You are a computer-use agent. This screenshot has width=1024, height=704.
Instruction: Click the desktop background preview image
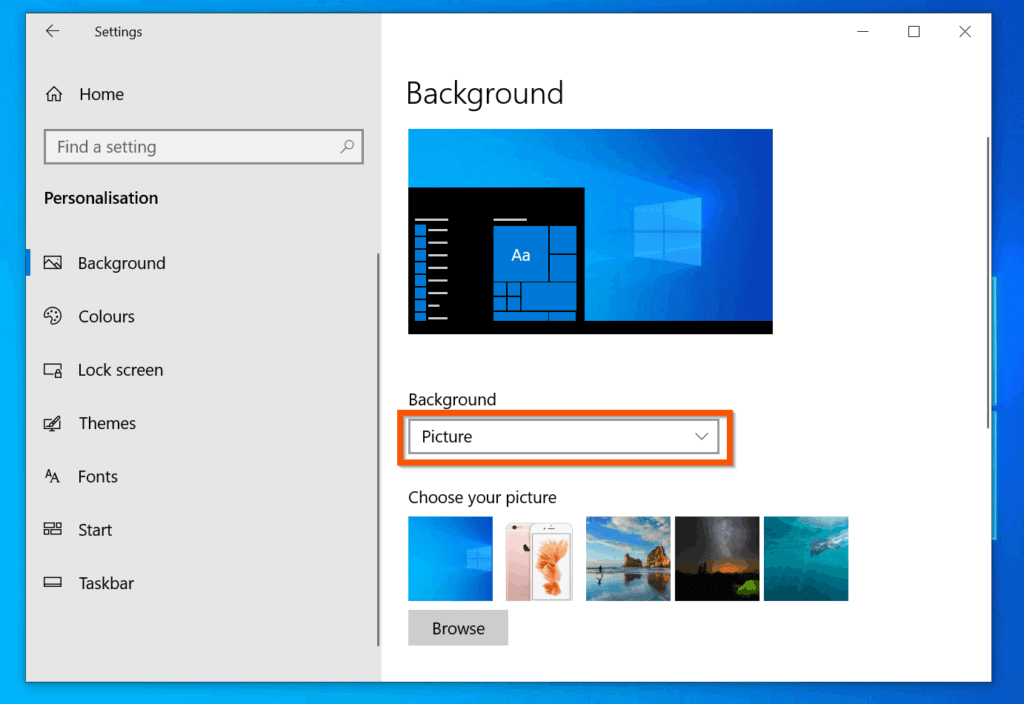tap(590, 231)
